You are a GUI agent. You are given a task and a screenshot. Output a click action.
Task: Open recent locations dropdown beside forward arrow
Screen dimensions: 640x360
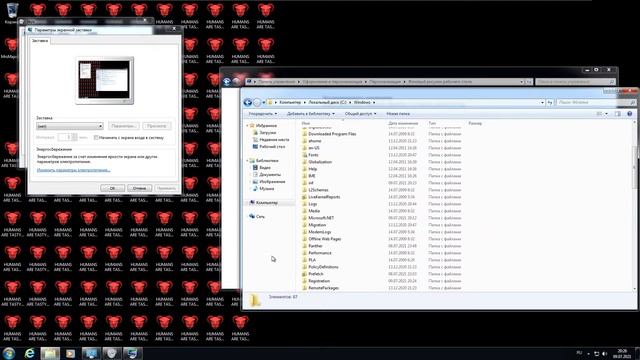click(x=264, y=102)
